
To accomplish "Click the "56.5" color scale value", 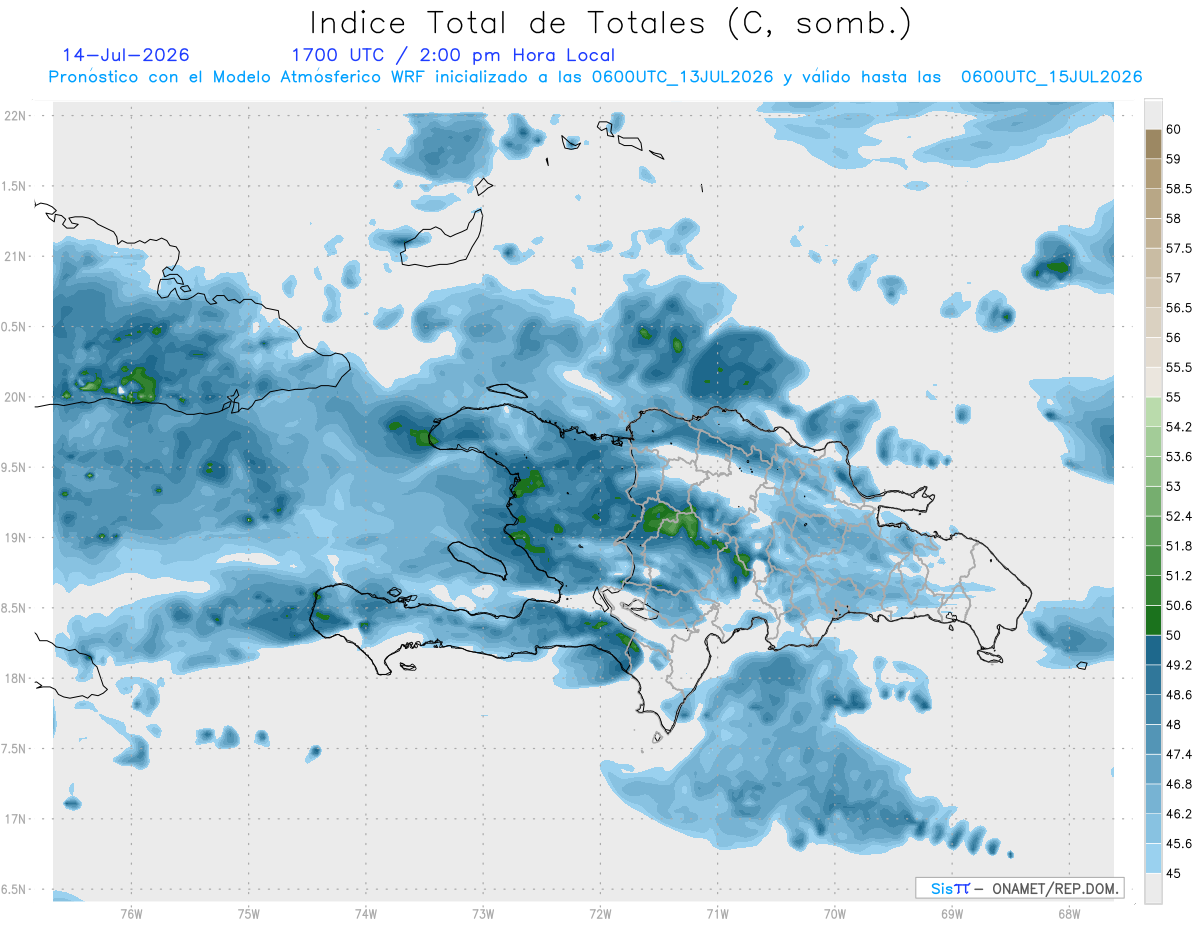I will 1179,308.
